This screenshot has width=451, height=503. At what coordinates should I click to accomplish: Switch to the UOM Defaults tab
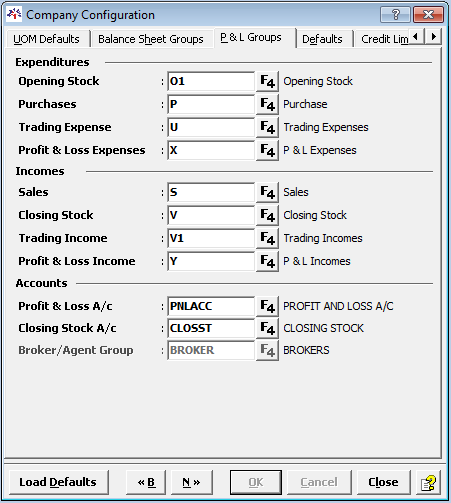coord(46,39)
